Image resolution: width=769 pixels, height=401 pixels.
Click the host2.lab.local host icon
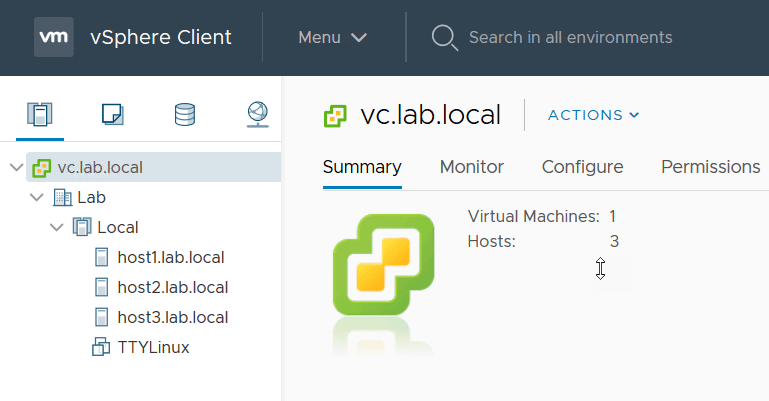[102, 287]
